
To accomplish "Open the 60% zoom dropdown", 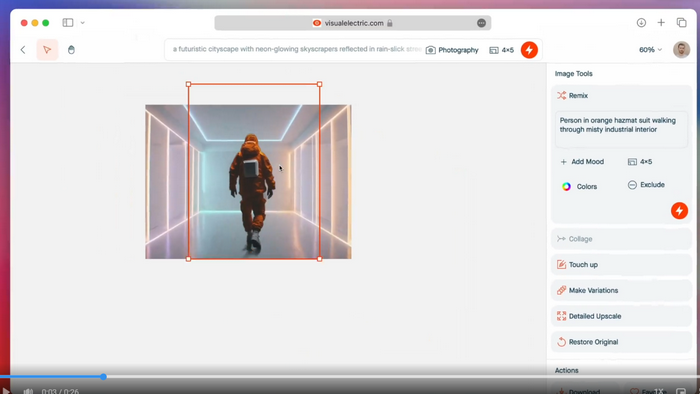I will 650,50.
